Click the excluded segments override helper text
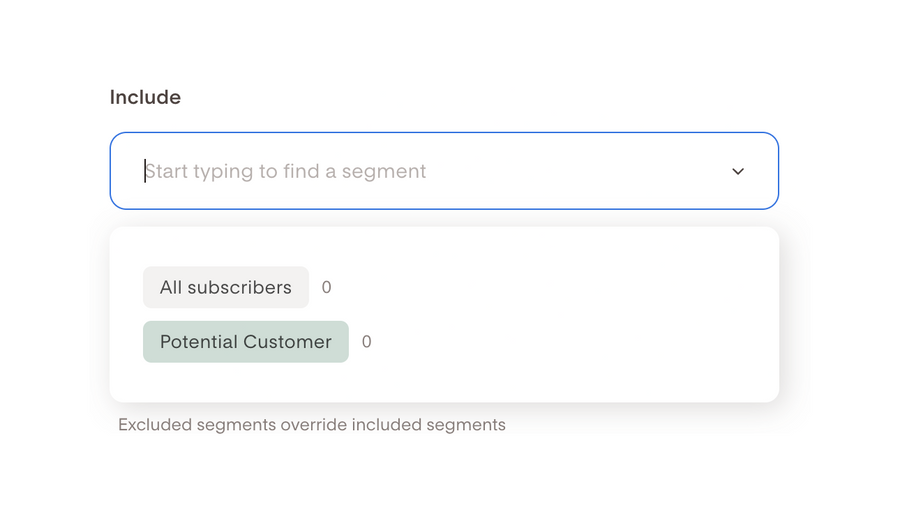This screenshot has height=523, width=900. (x=312, y=425)
